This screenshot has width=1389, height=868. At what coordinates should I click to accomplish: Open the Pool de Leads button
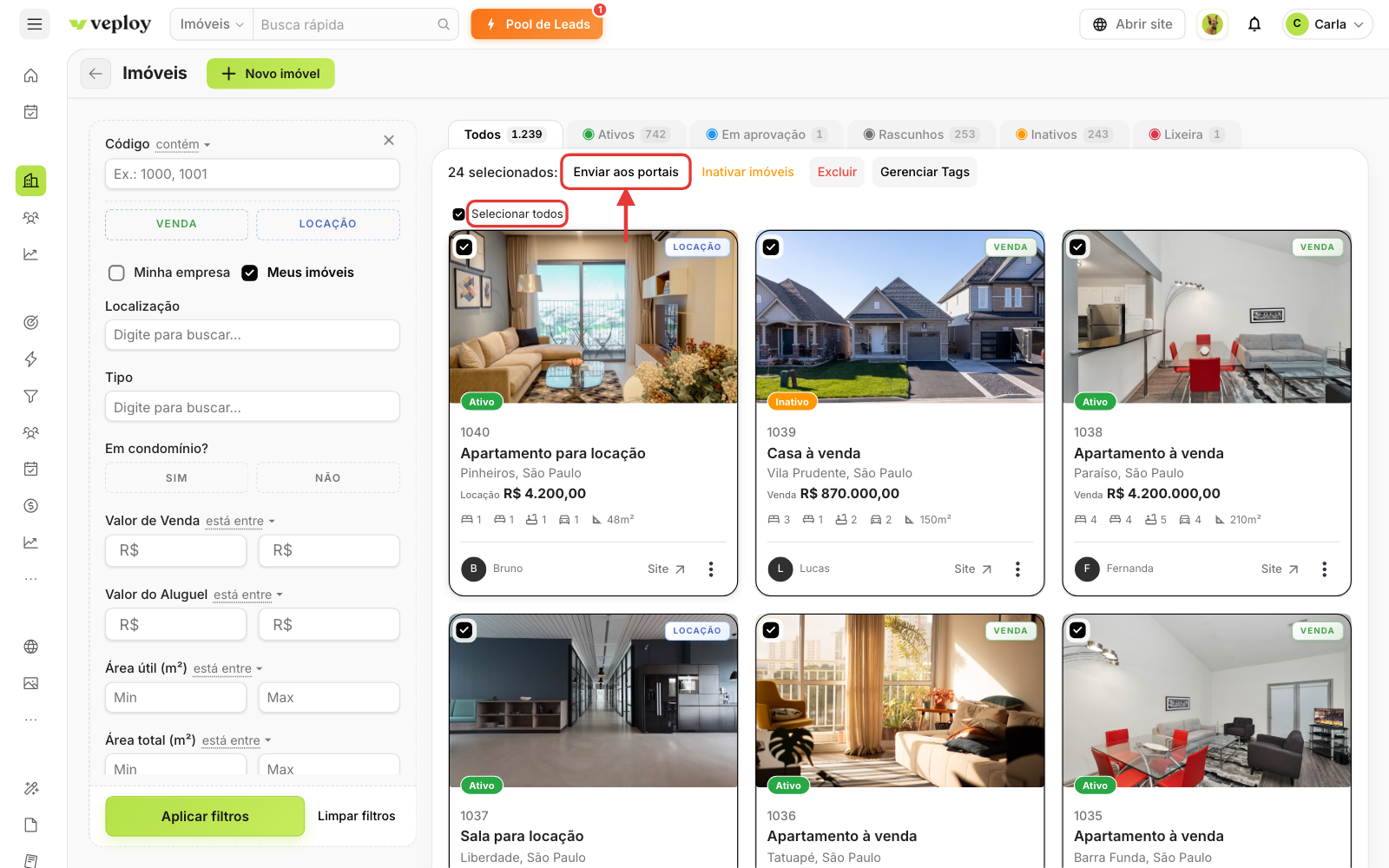537,24
